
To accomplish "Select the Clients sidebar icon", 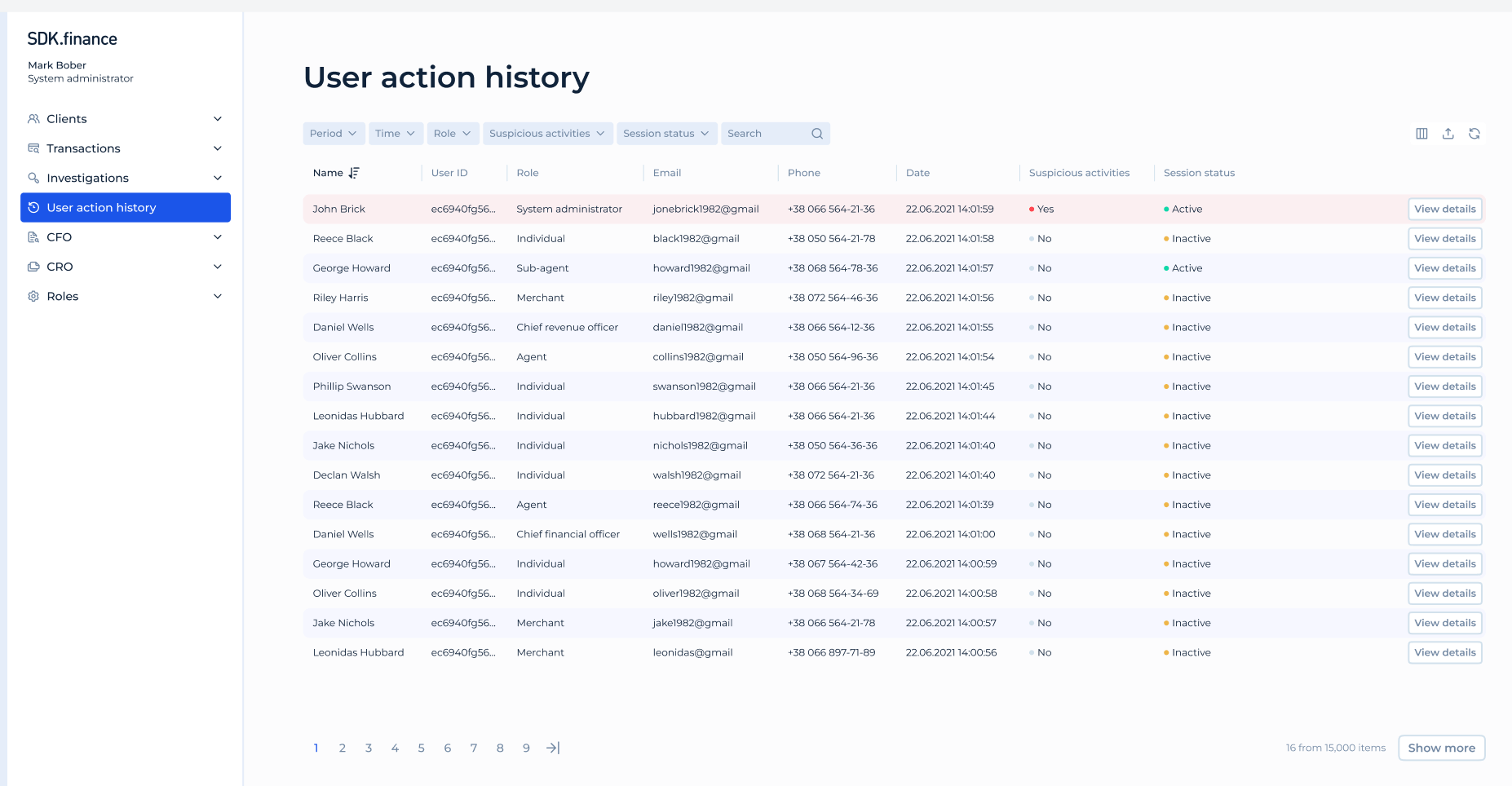I will point(33,118).
